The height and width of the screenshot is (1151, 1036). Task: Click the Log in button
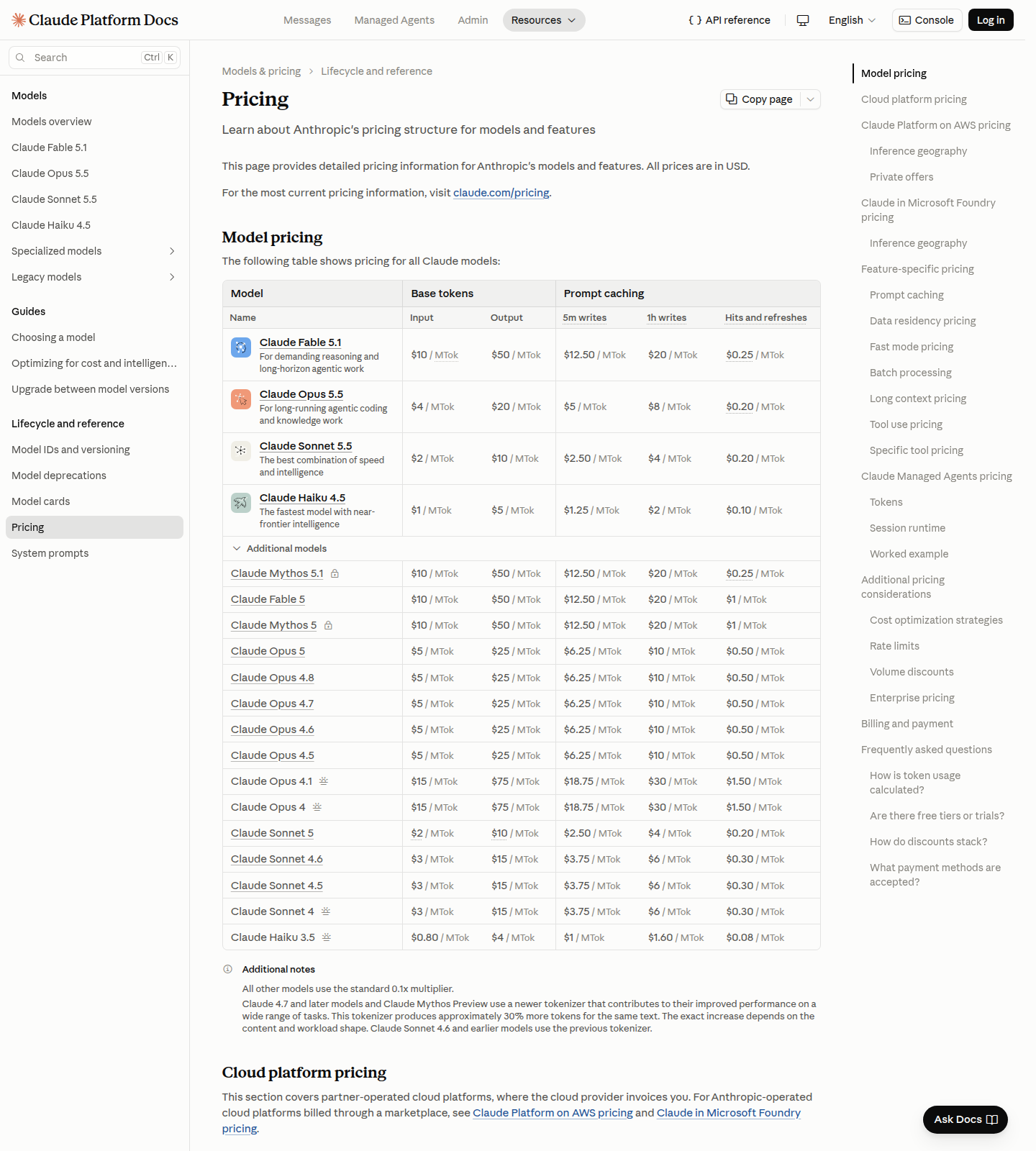tap(991, 20)
